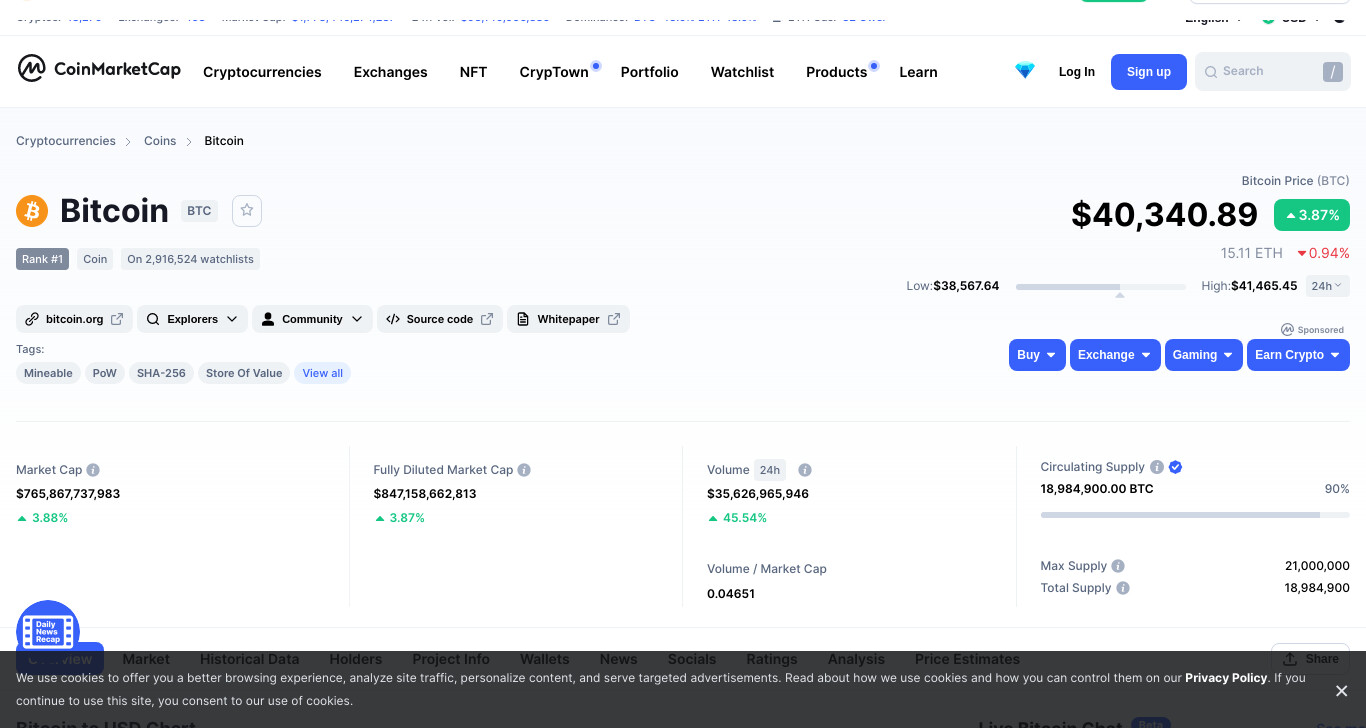Click the 24h selector next to Volume
The height and width of the screenshot is (728, 1366).
click(x=769, y=470)
